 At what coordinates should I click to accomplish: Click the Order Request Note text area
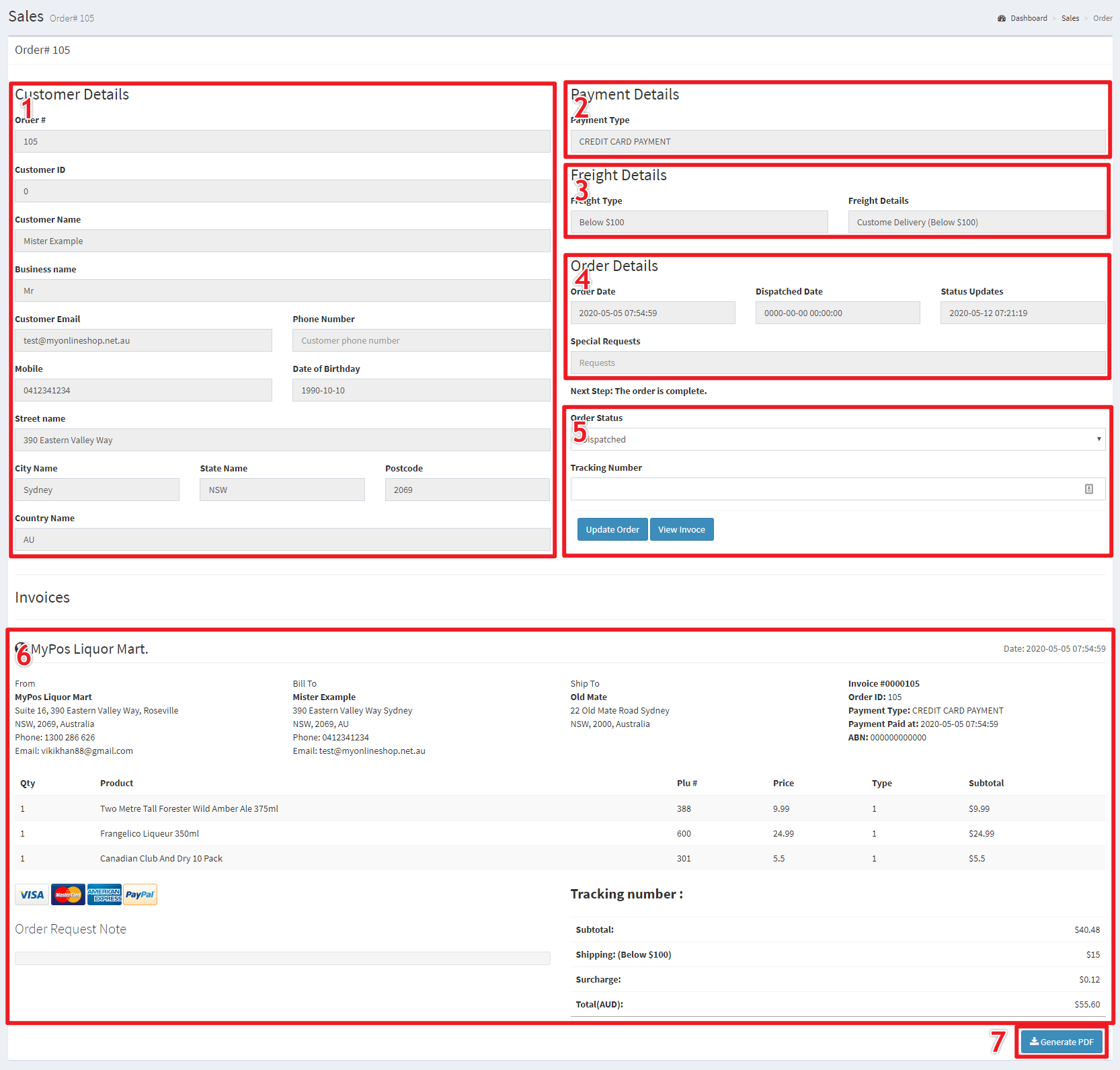point(282,958)
